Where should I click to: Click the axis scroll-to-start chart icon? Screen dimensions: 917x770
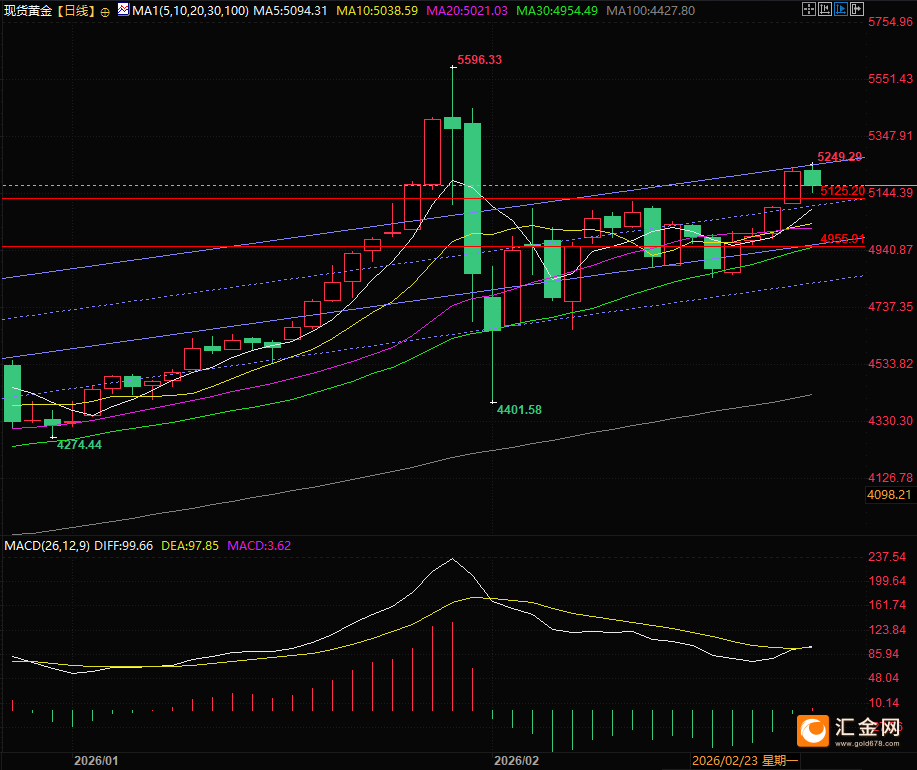coord(825,9)
